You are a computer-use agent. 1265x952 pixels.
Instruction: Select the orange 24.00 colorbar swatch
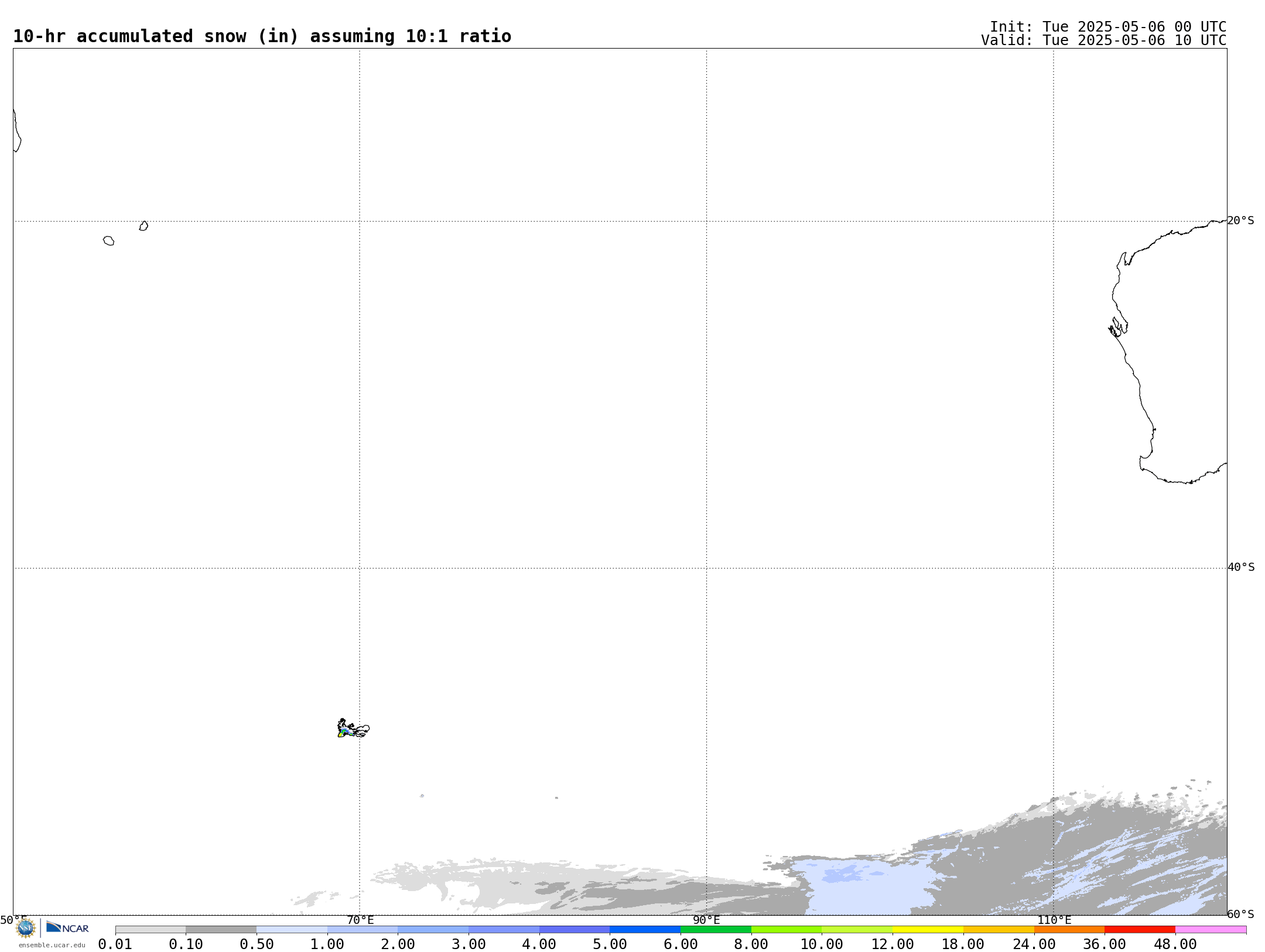[x=1069, y=930]
